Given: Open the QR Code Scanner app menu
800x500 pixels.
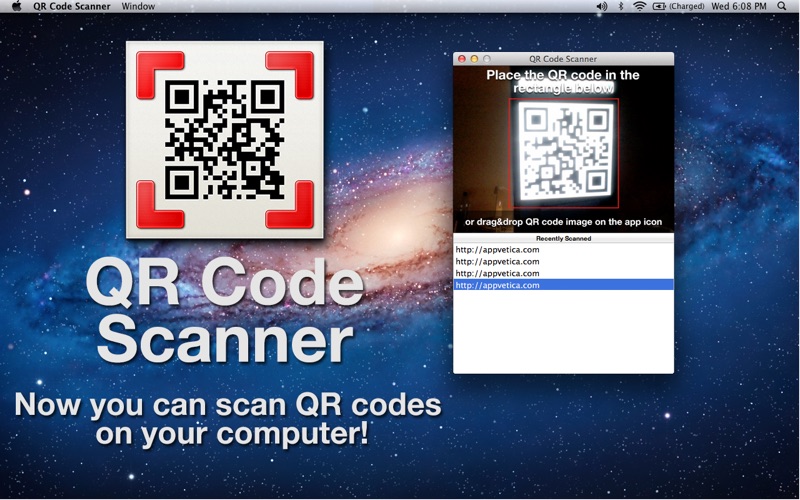Looking at the screenshot, I should [x=71, y=6].
